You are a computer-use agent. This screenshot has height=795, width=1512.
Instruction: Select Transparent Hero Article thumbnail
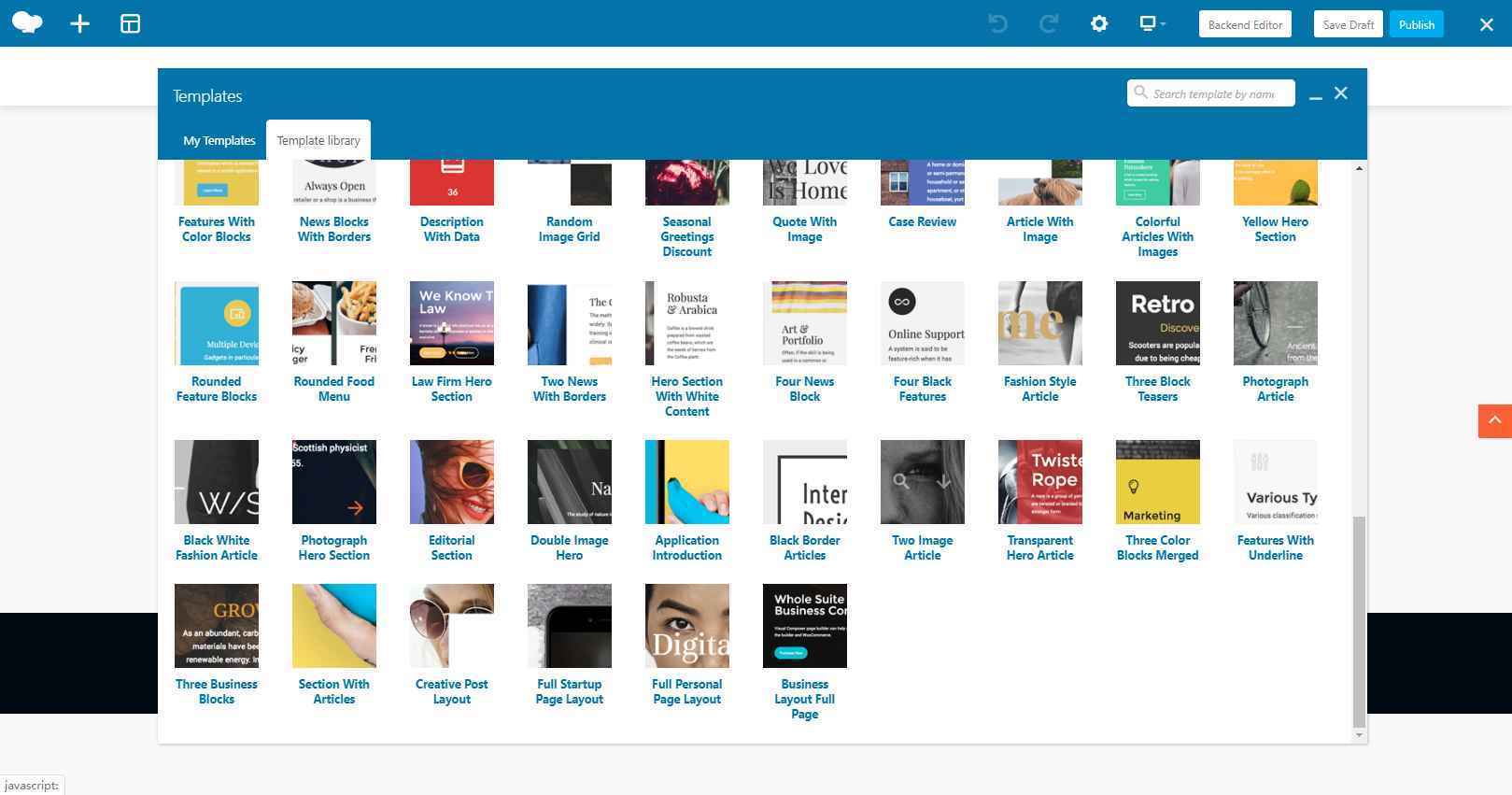click(x=1040, y=482)
